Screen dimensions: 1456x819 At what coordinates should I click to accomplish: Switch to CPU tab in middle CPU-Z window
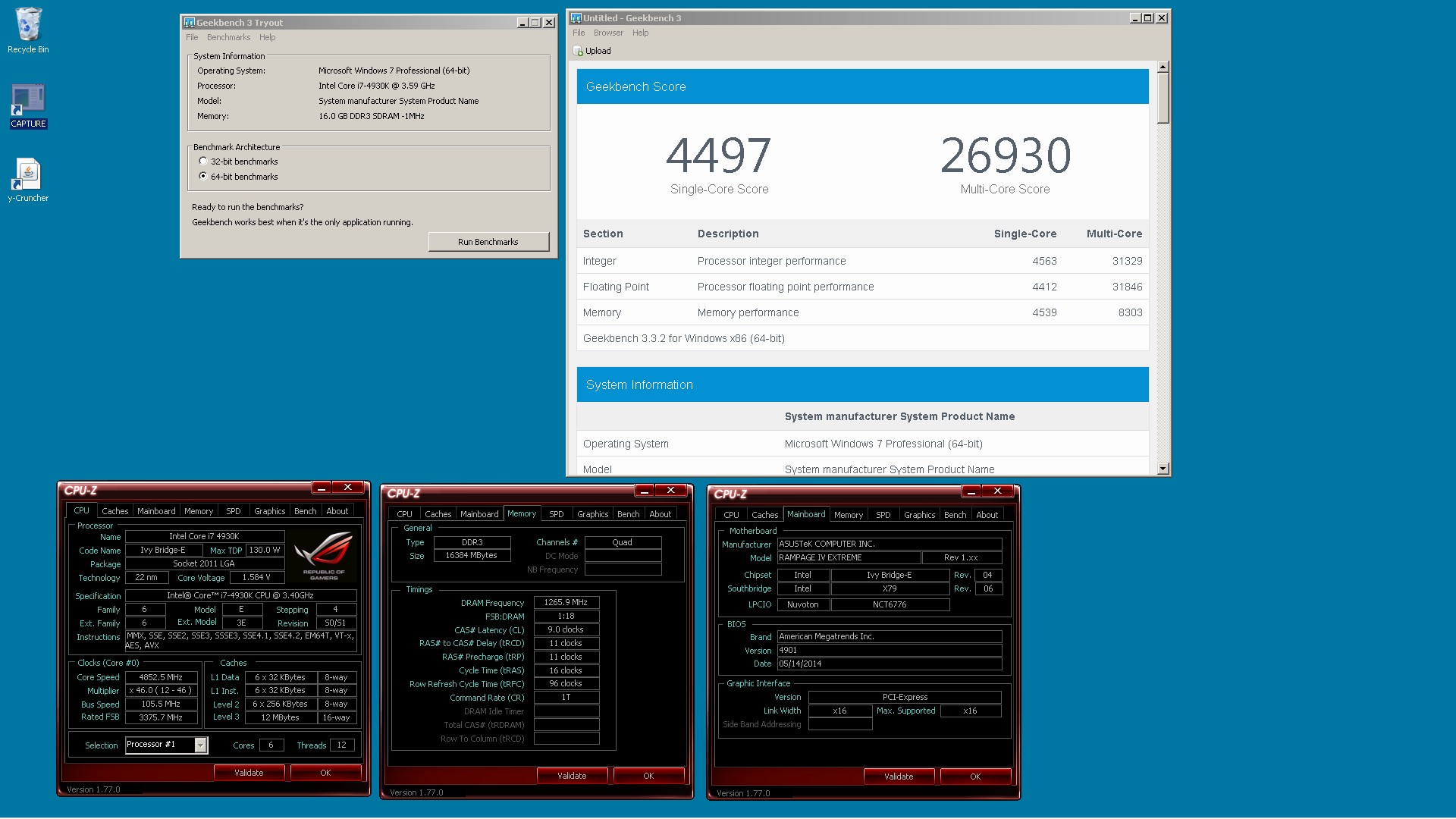(405, 514)
